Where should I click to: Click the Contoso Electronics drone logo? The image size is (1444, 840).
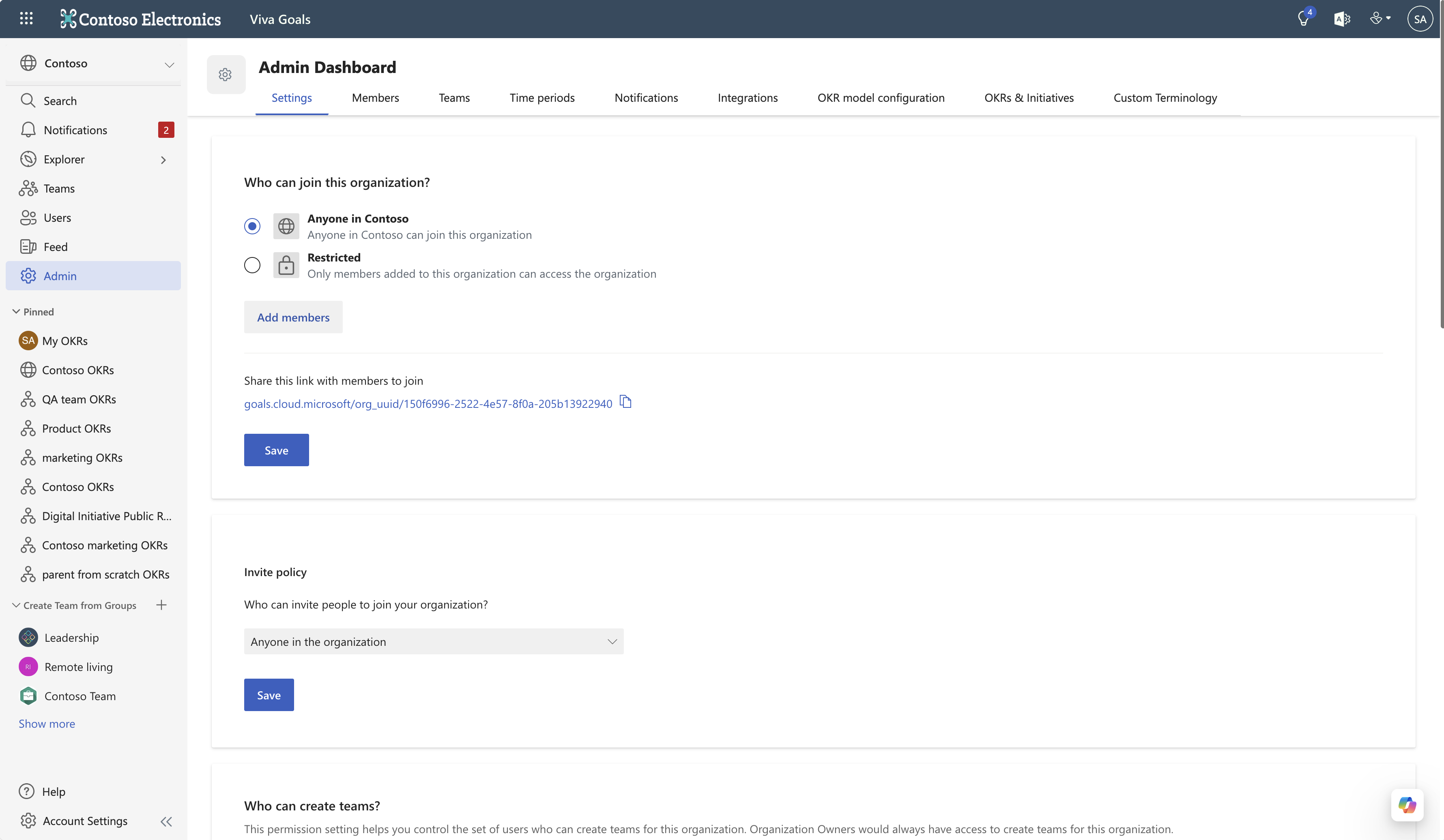click(68, 19)
